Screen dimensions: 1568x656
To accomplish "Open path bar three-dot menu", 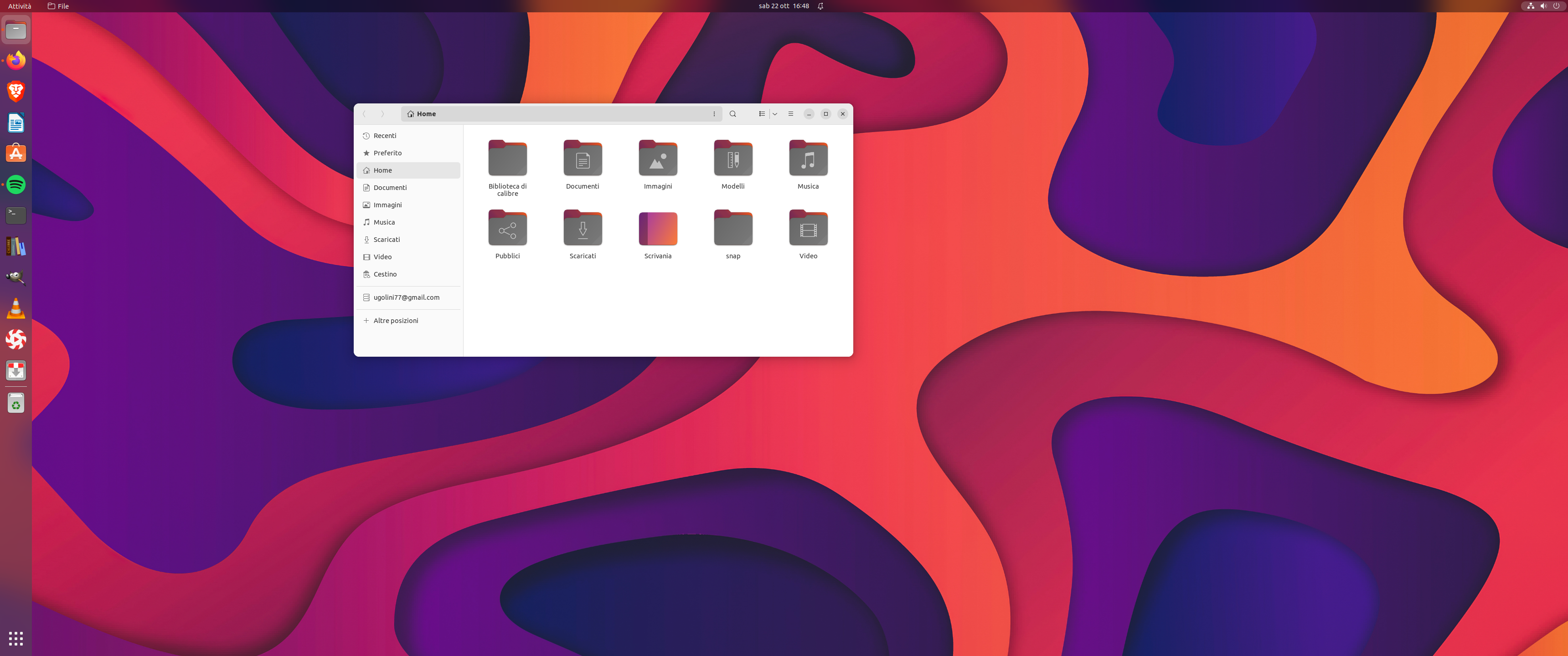I will point(714,114).
